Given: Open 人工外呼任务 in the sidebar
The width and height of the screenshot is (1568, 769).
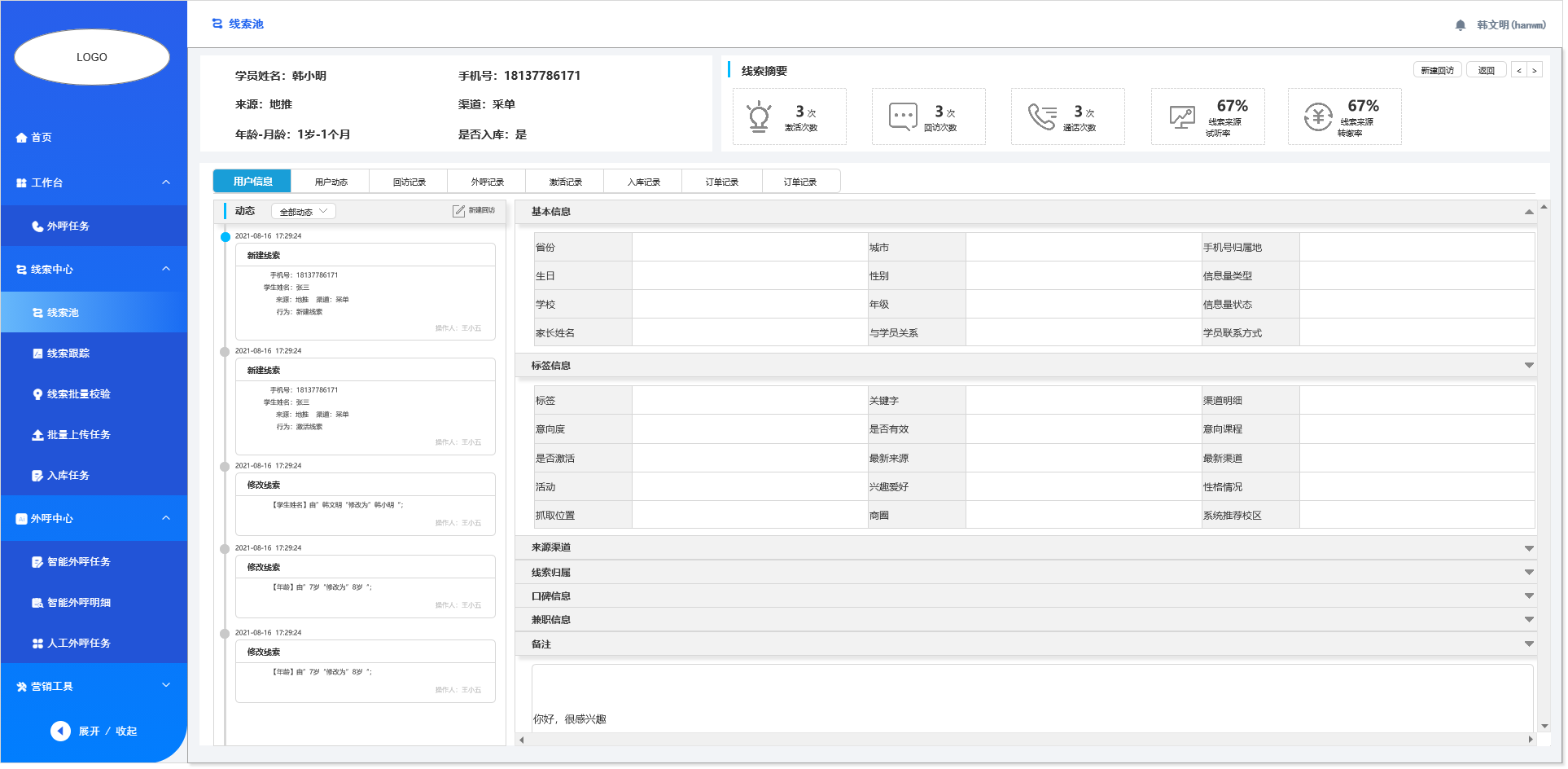Looking at the screenshot, I should coord(94,644).
